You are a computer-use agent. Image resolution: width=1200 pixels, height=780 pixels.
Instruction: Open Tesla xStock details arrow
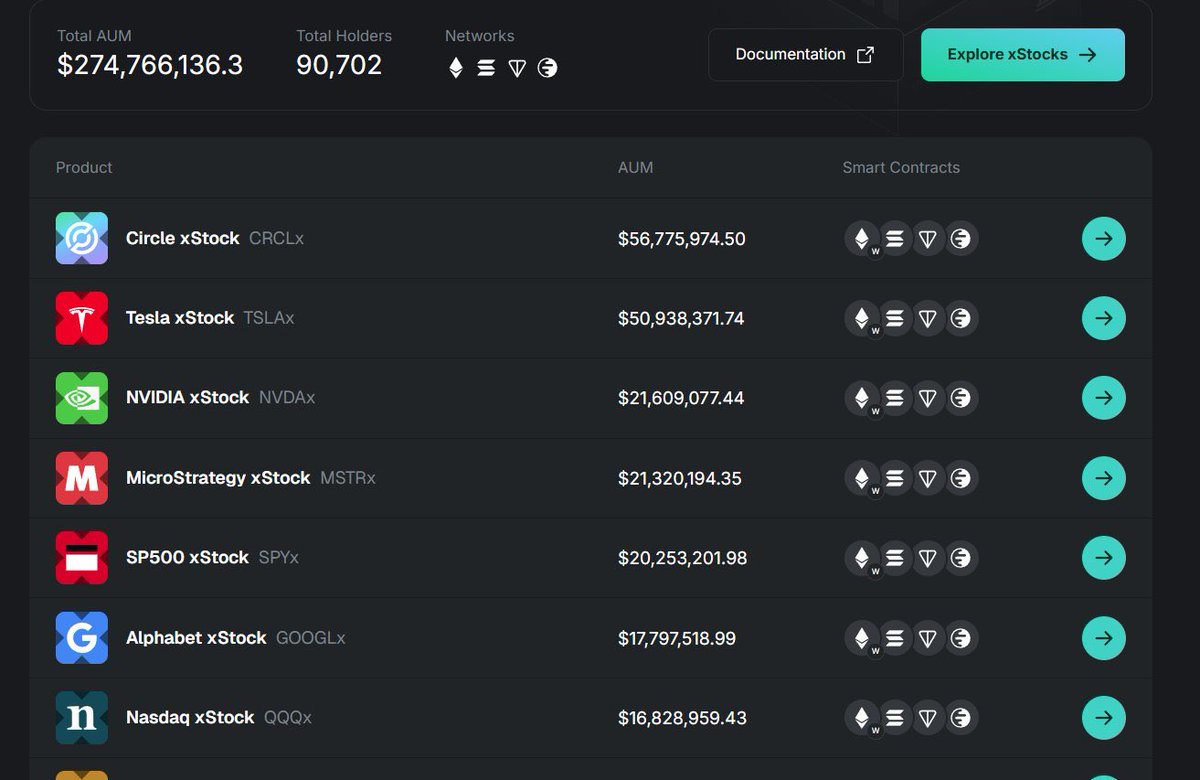(1104, 318)
